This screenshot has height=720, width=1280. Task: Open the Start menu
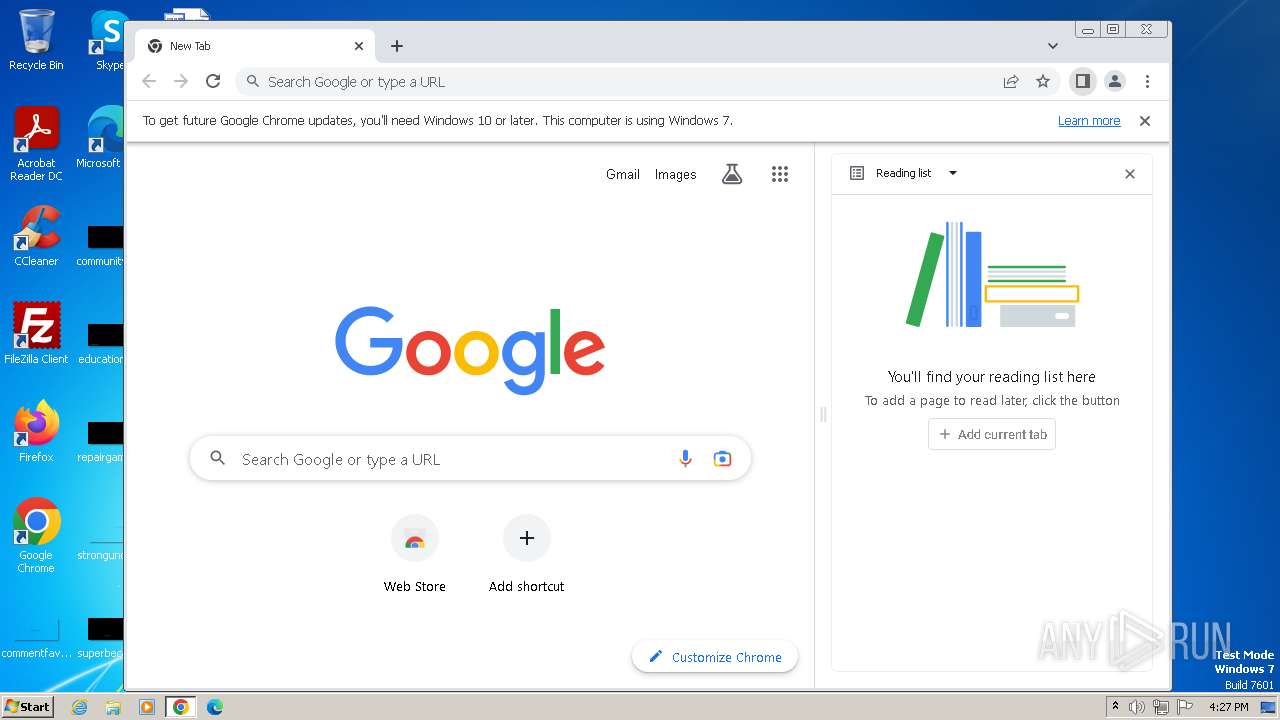click(27, 706)
